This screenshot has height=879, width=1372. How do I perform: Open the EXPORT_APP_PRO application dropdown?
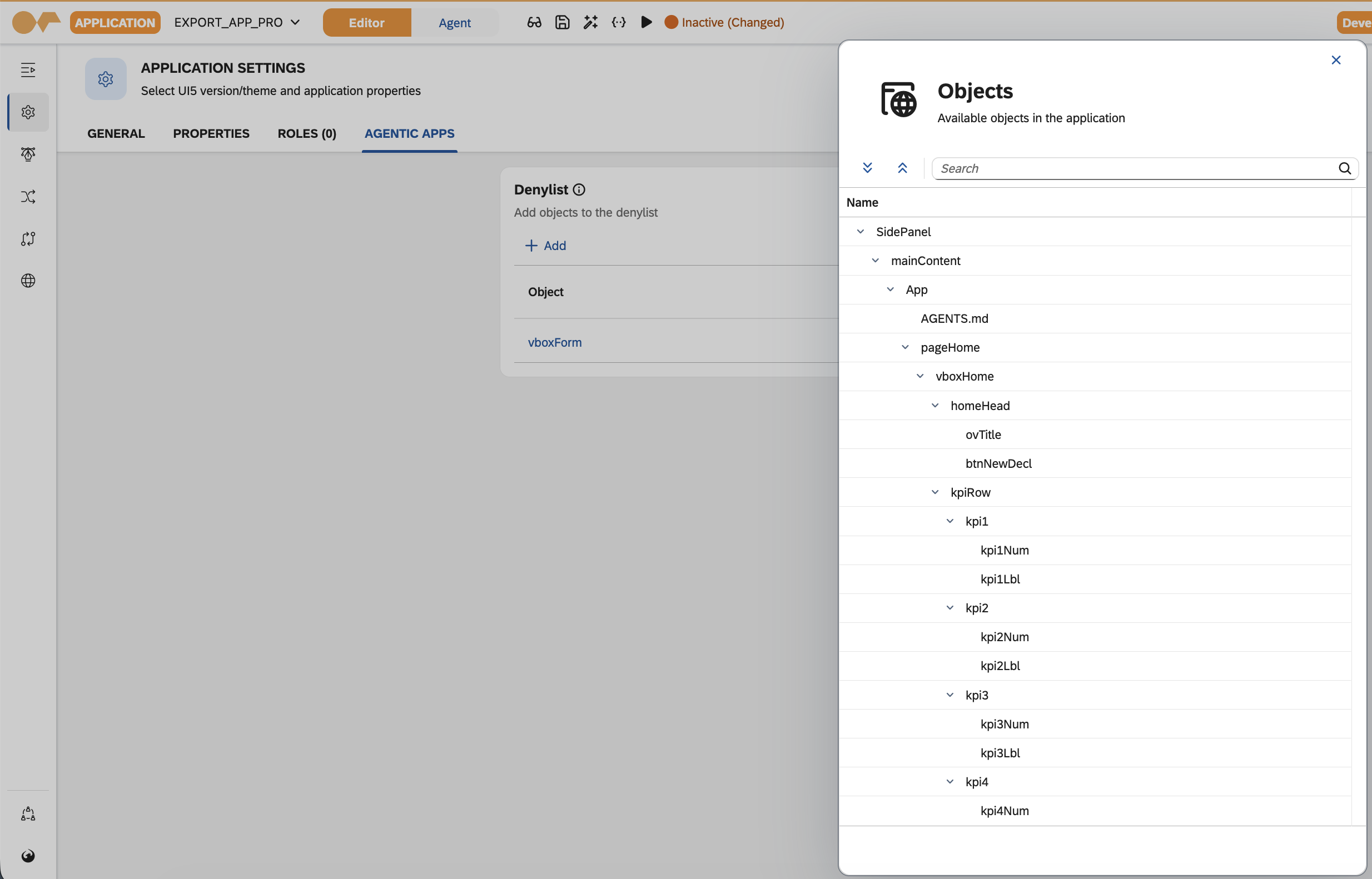point(237,22)
